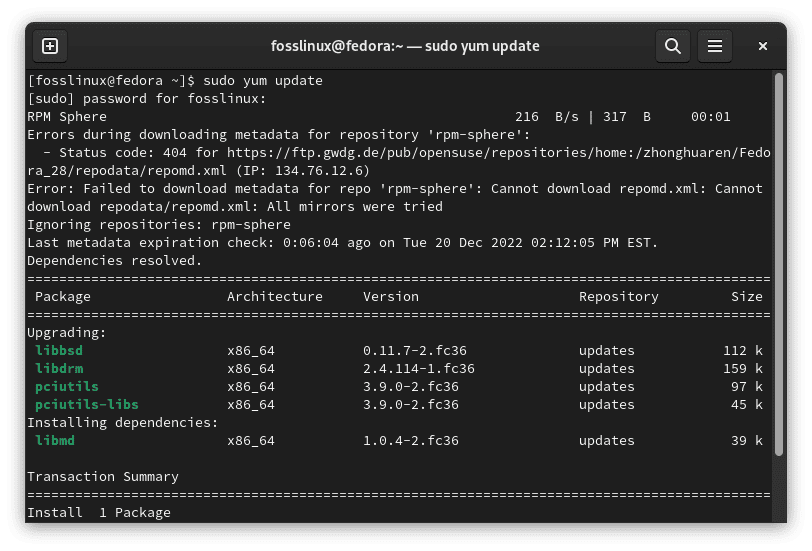Click the 'Install 1 Package' line
812x551 pixels.
pos(99,513)
